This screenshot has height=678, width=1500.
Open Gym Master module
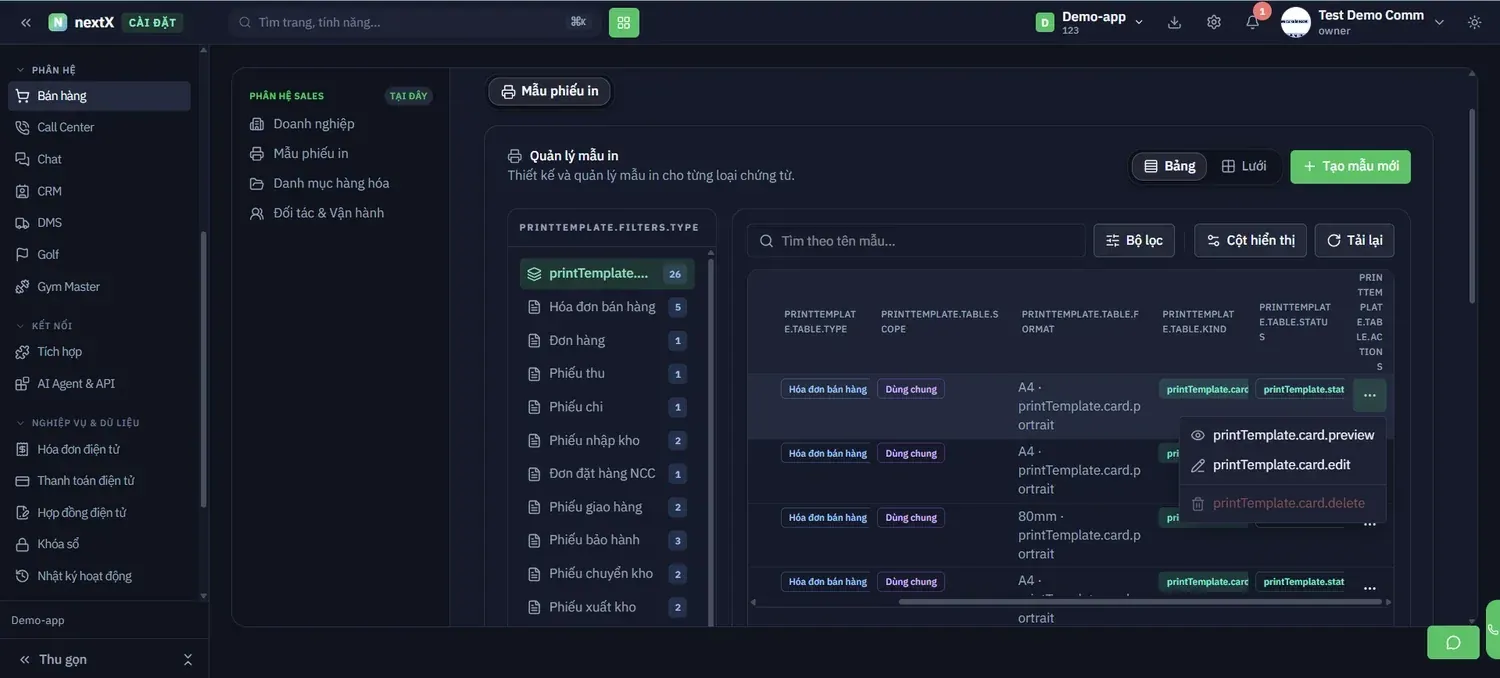pyautogui.click(x=99, y=286)
